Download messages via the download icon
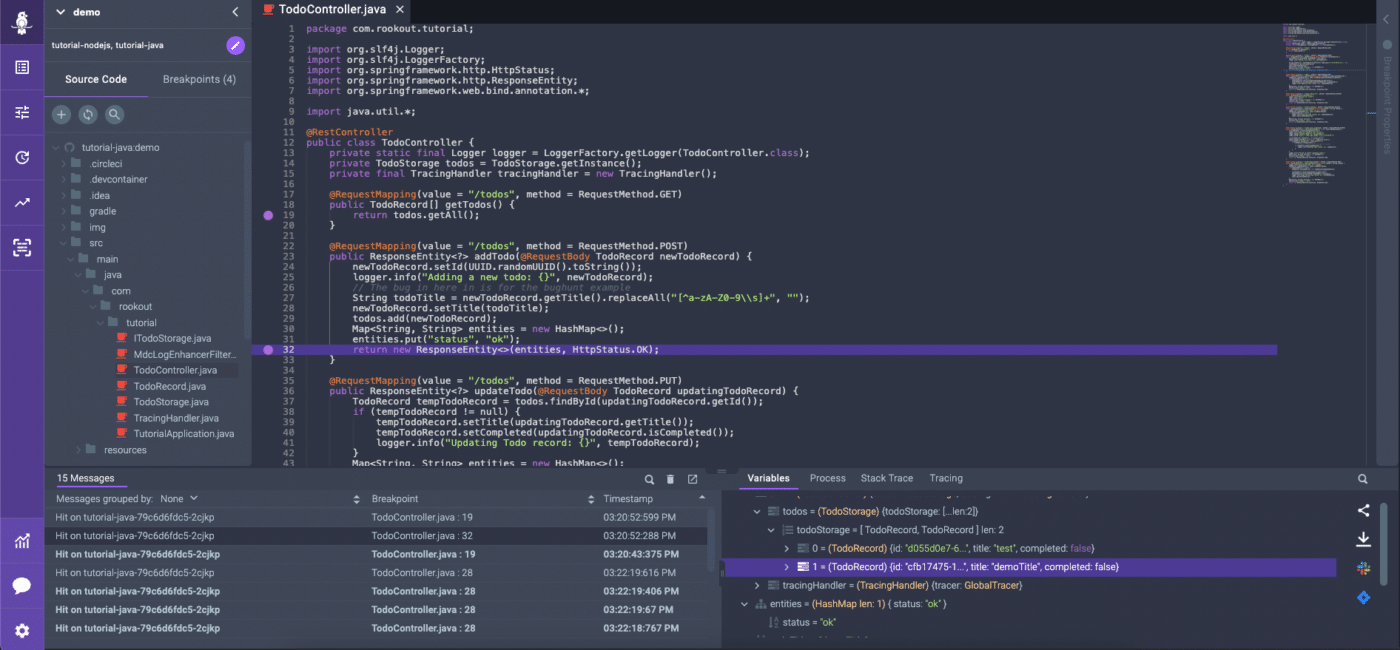The width and height of the screenshot is (1400, 650). (x=1362, y=538)
